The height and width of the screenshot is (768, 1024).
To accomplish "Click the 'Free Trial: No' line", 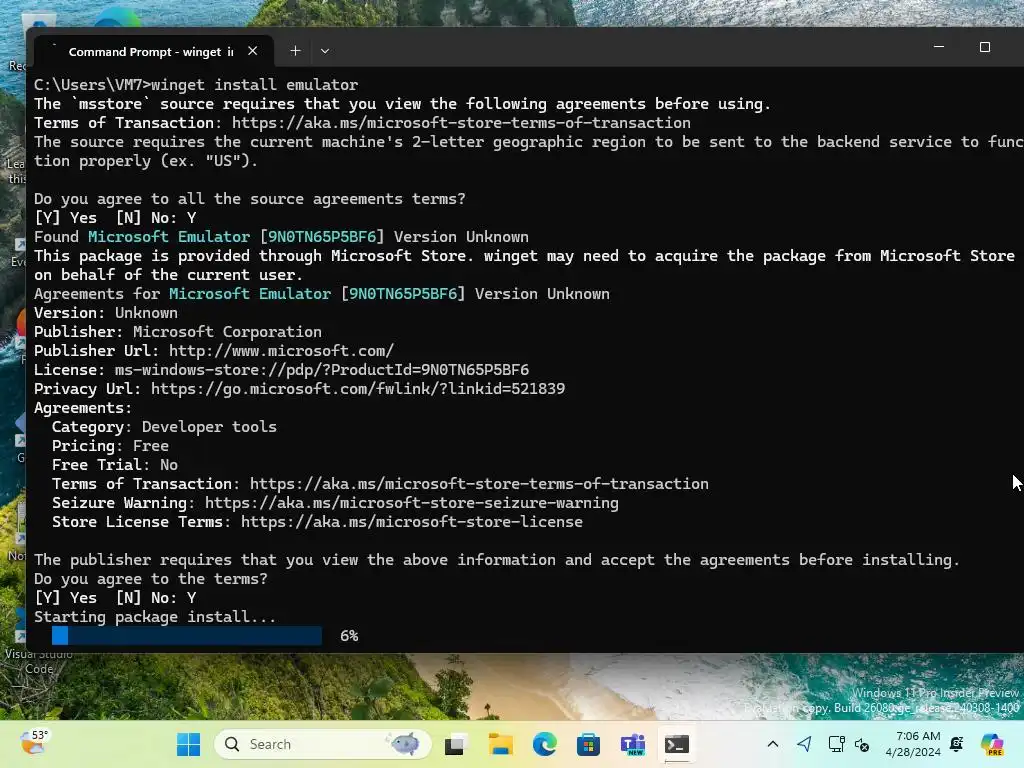I will point(115,465).
